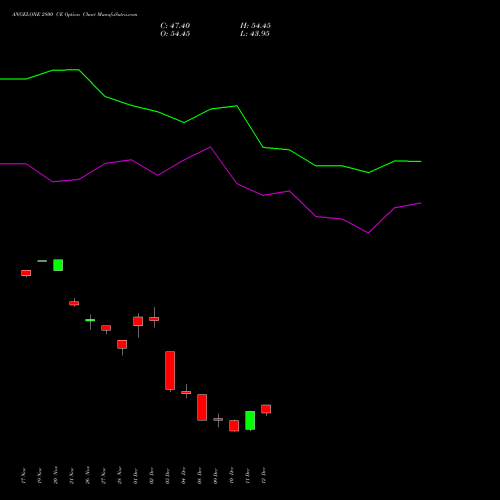Select the red candlestick above 01 Dec
500x500 pixels.
tap(138, 321)
